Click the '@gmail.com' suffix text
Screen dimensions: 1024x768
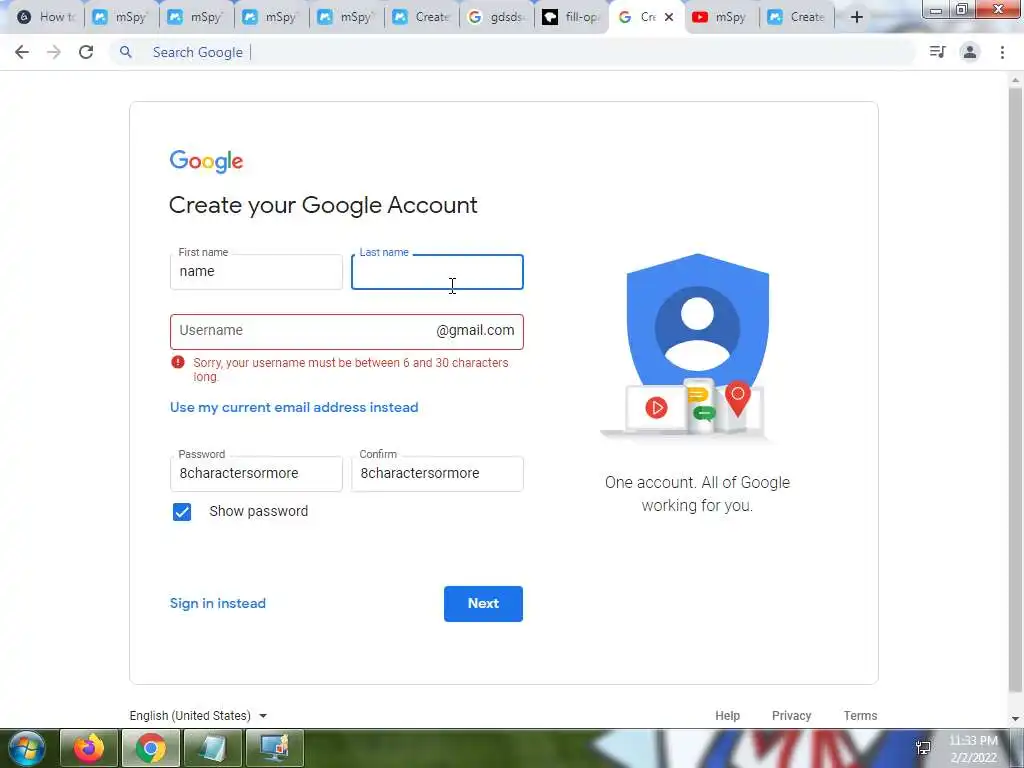pyautogui.click(x=475, y=330)
